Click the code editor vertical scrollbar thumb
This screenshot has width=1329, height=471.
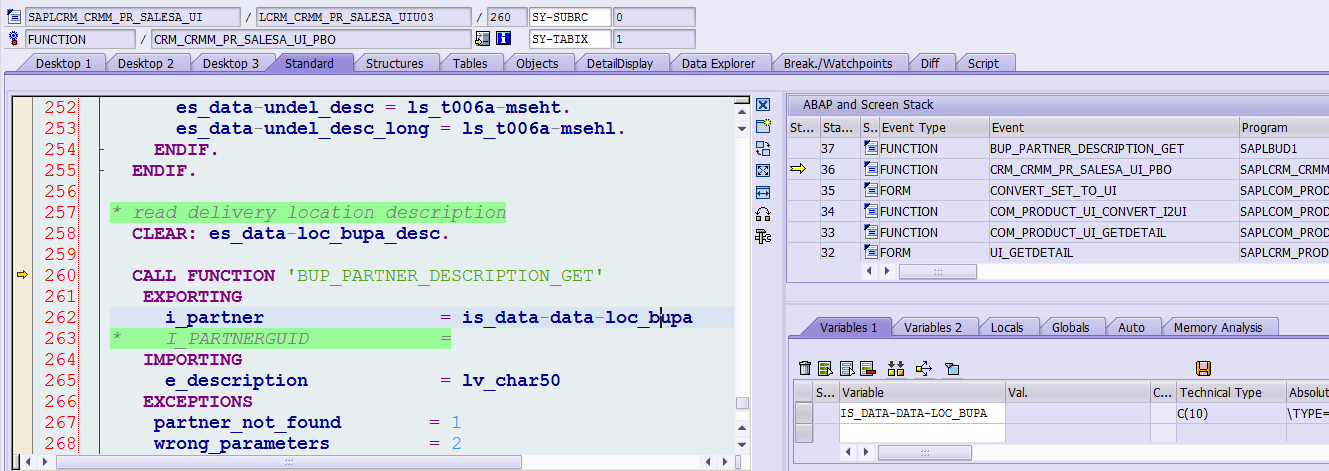point(741,404)
